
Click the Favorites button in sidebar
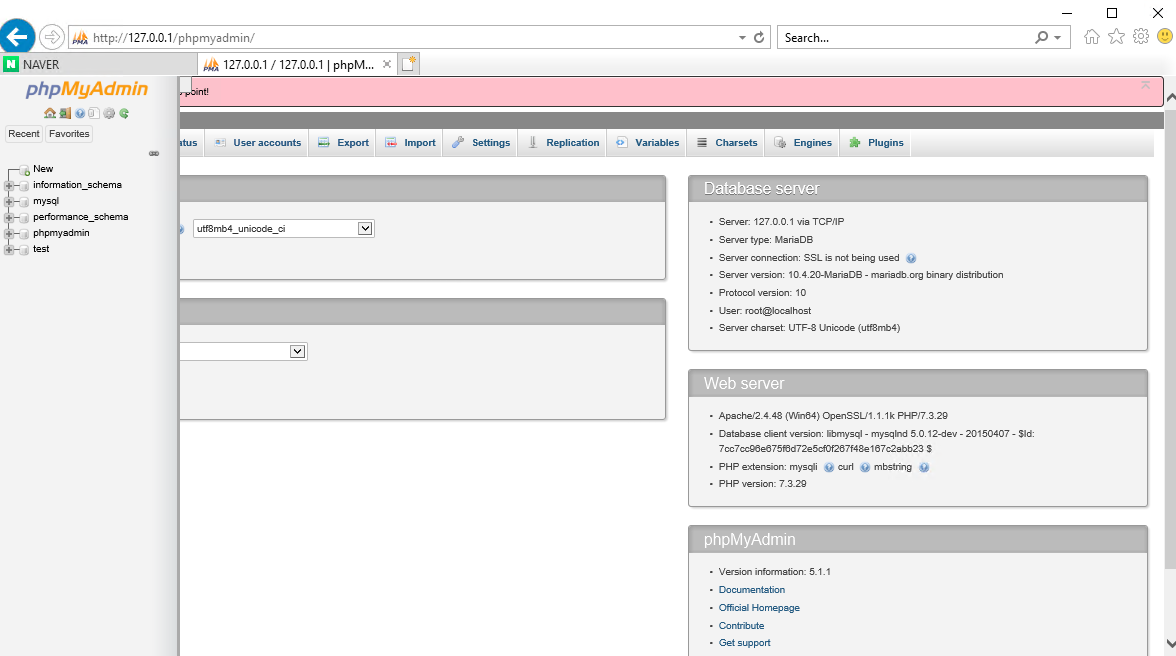click(x=69, y=133)
